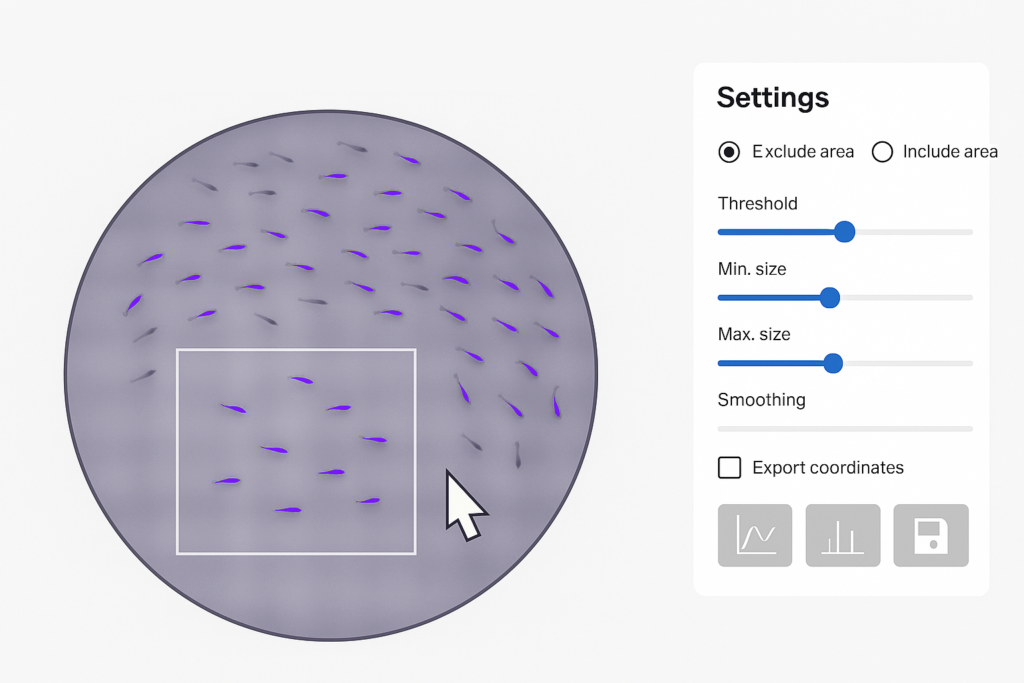This screenshot has height=683, width=1024.
Task: Click the Threshold slider handle
Action: 844,232
